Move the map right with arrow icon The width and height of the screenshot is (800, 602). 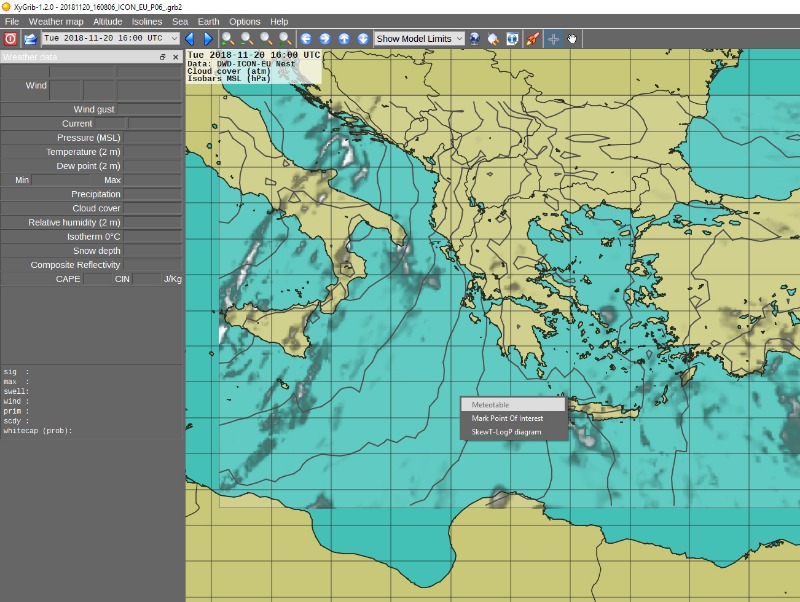tap(325, 39)
